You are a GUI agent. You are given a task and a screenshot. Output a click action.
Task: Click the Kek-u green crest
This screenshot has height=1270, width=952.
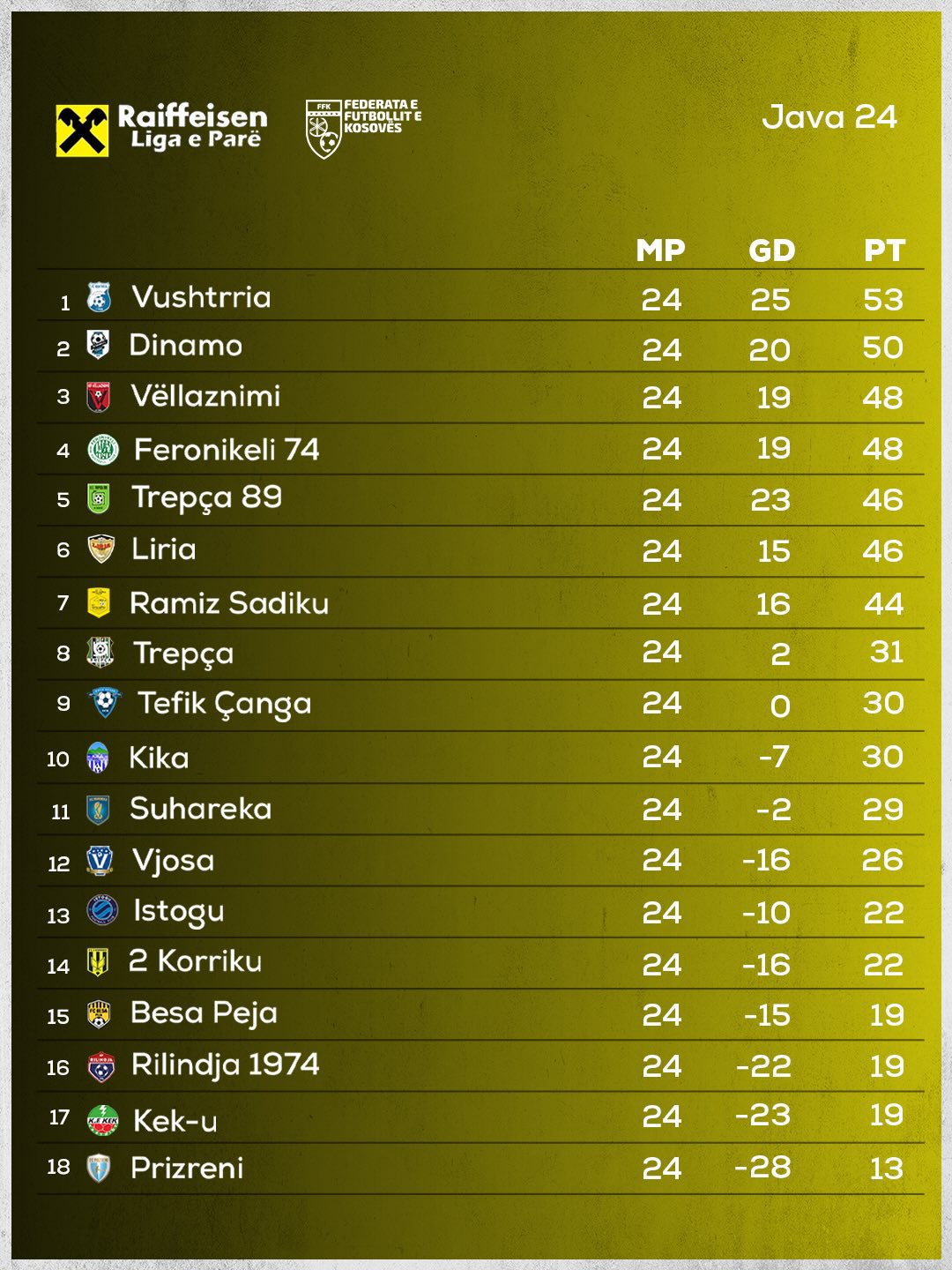click(x=103, y=1120)
